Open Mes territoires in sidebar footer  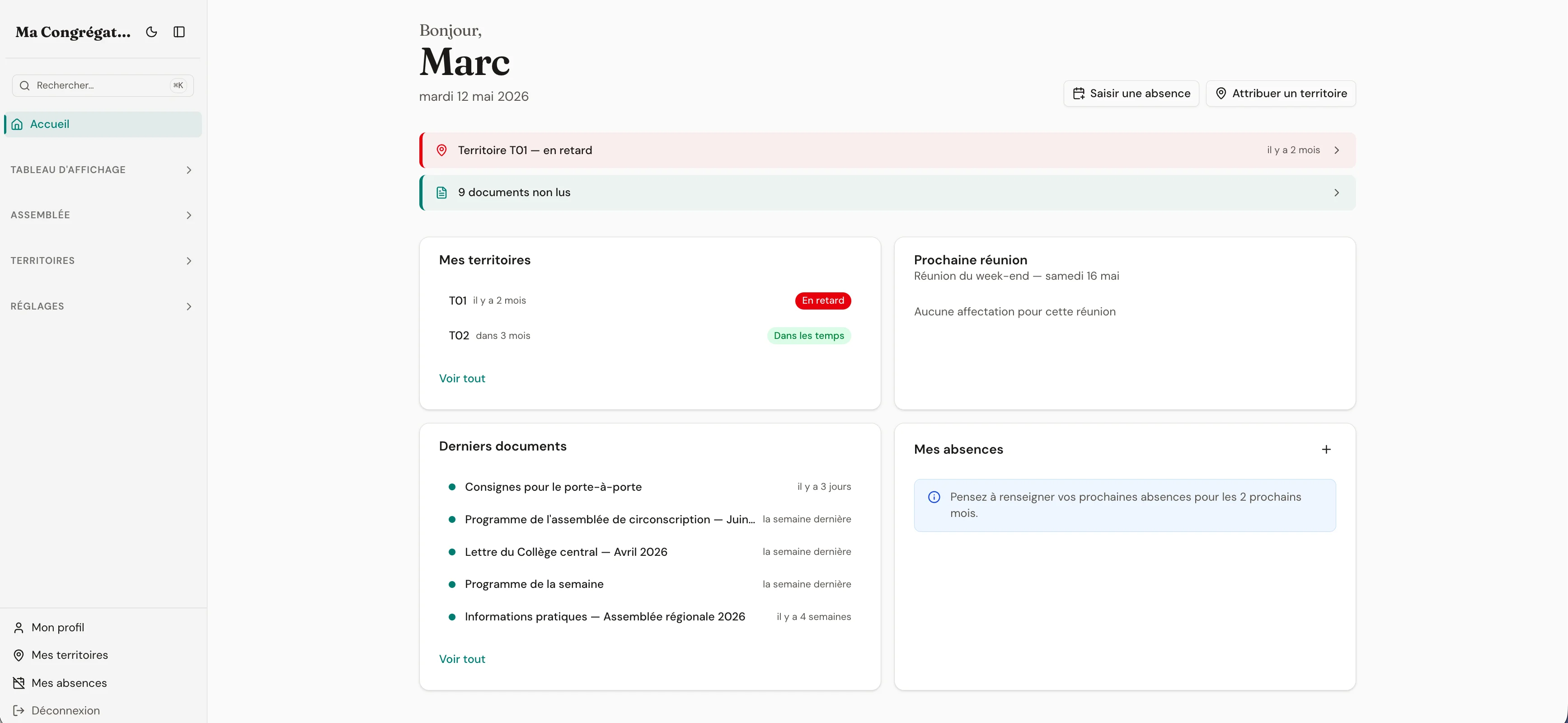103,655
